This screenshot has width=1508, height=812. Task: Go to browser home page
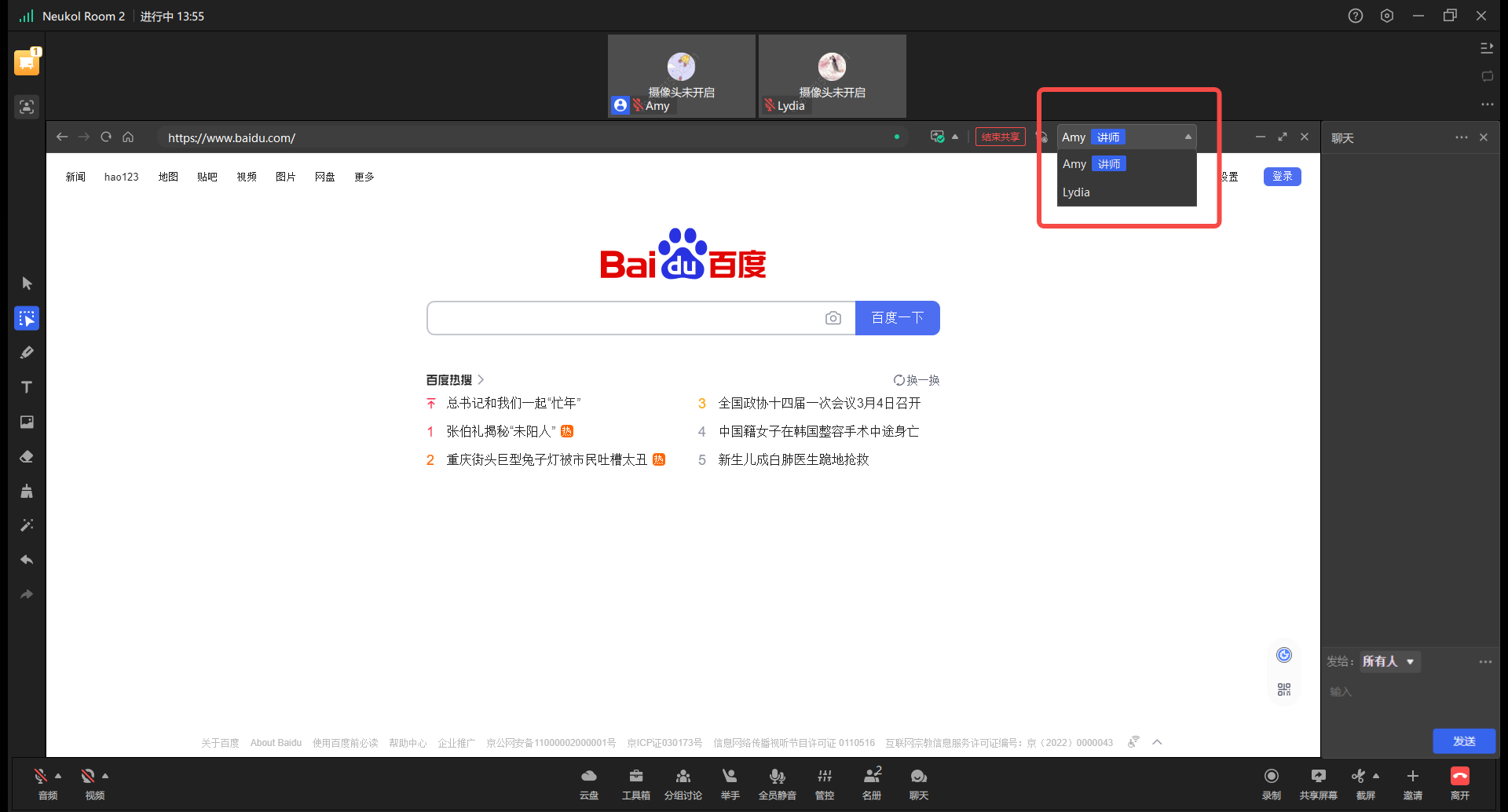(x=128, y=137)
